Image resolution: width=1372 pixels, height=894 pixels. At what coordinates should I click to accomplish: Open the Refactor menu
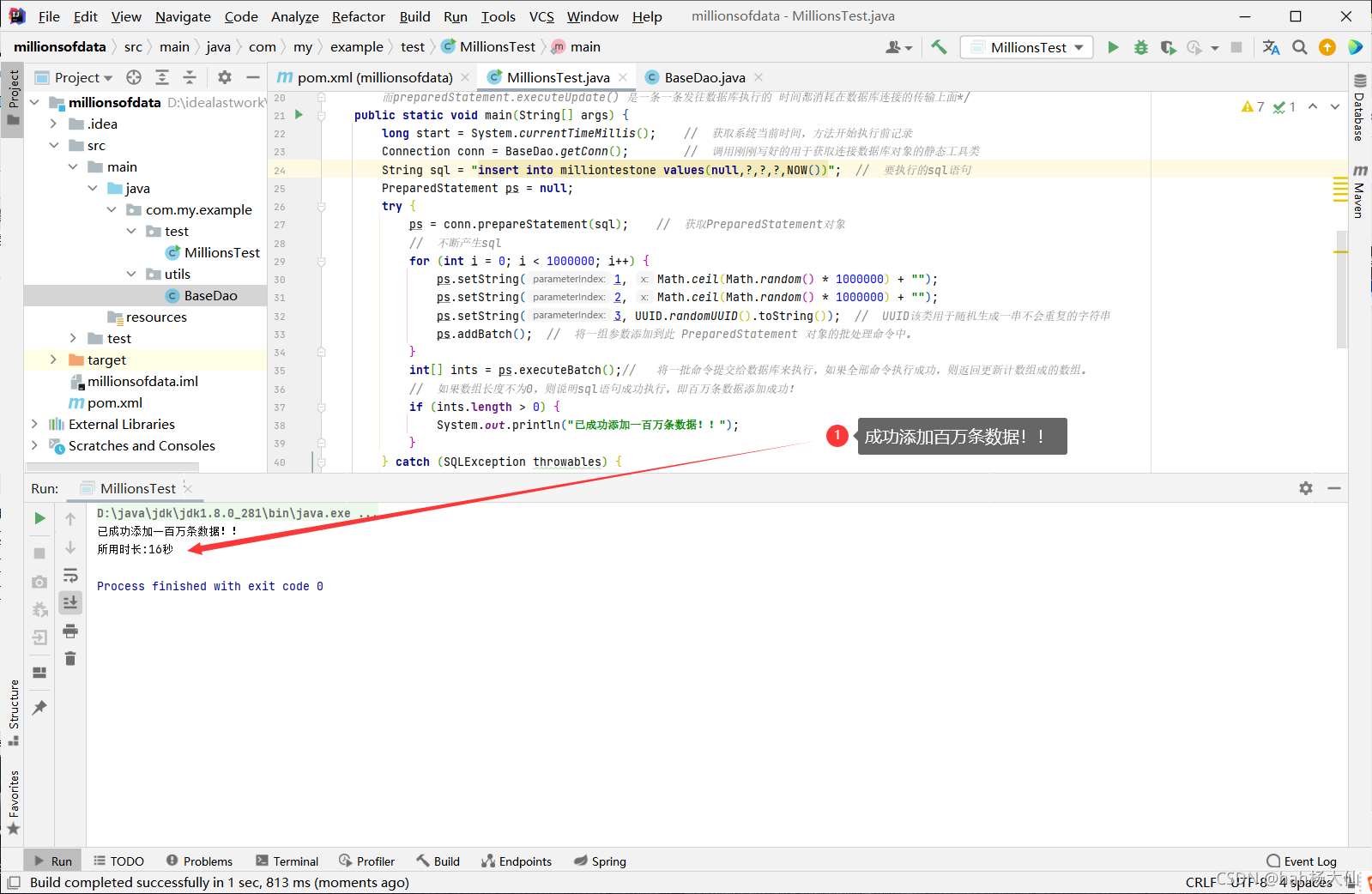pyautogui.click(x=358, y=16)
